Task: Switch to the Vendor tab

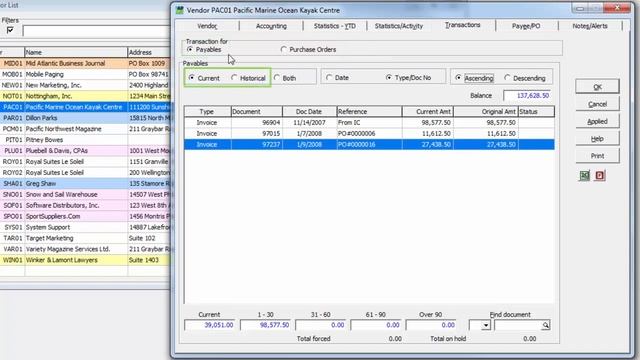Action: click(x=207, y=26)
